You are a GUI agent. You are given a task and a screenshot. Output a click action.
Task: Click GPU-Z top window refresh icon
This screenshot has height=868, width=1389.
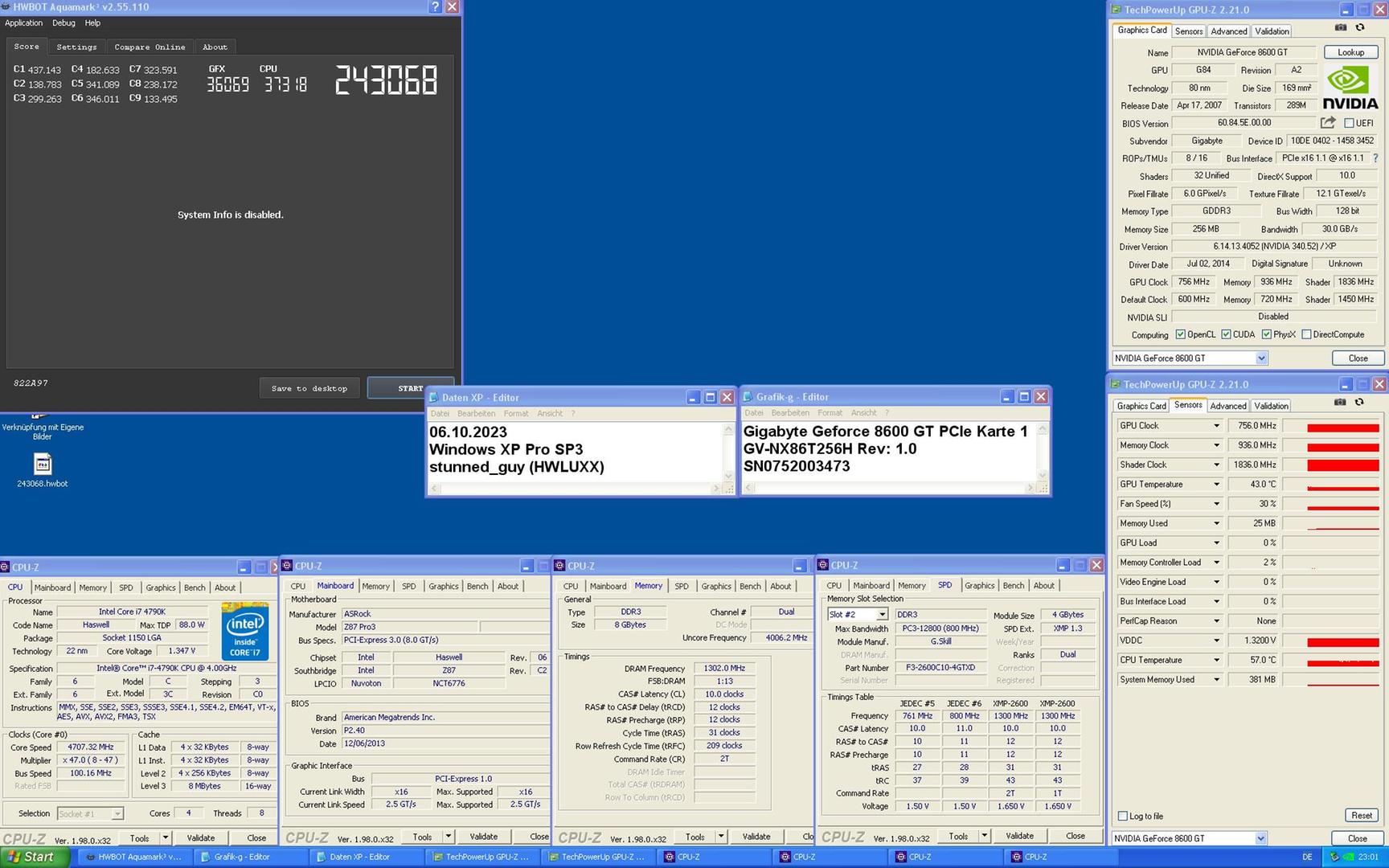[x=1360, y=27]
